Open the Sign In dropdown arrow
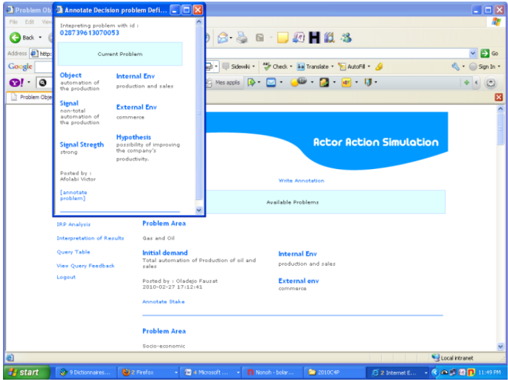Screen dimensions: 508x380 pos(499,67)
